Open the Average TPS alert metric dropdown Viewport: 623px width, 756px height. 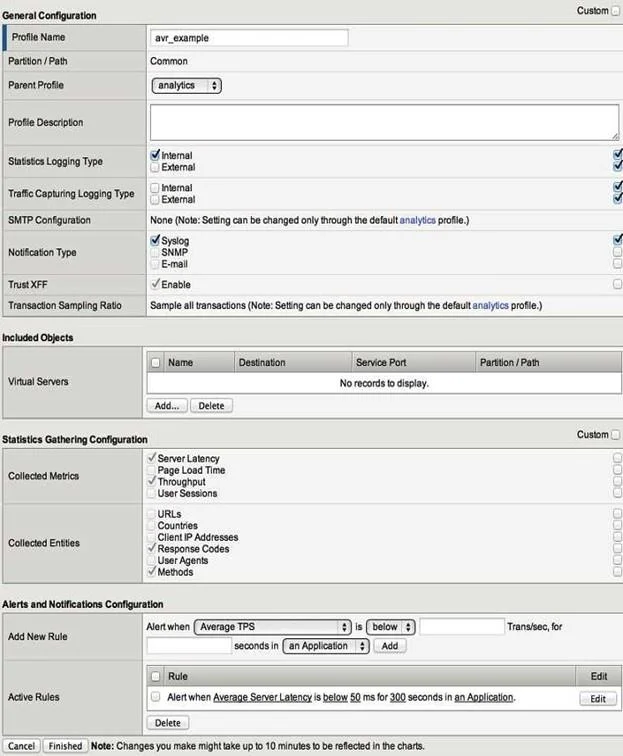pos(272,627)
